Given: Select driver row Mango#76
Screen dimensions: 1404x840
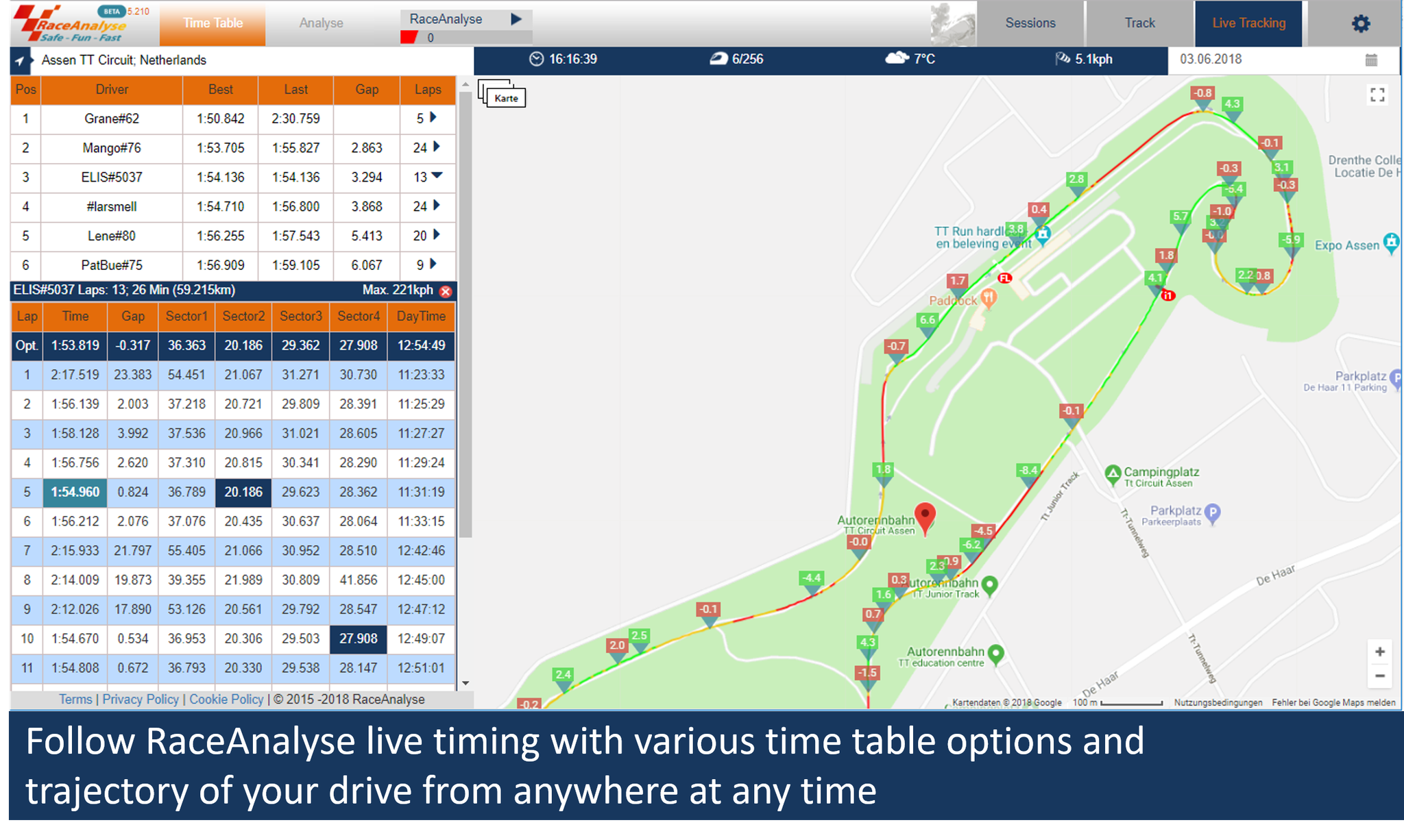Looking at the screenshot, I should click(x=233, y=148).
